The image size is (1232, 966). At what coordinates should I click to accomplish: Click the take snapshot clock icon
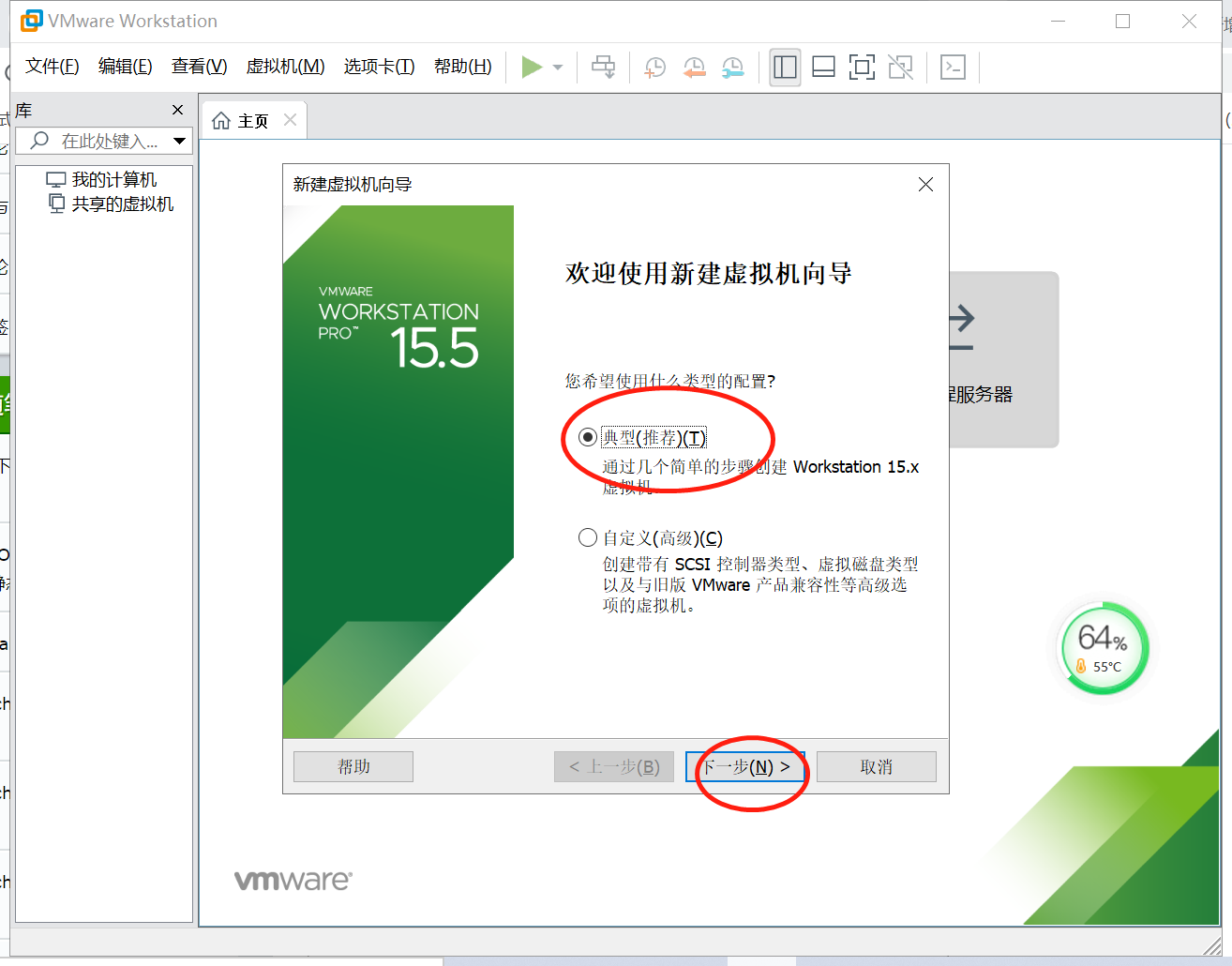click(x=654, y=67)
